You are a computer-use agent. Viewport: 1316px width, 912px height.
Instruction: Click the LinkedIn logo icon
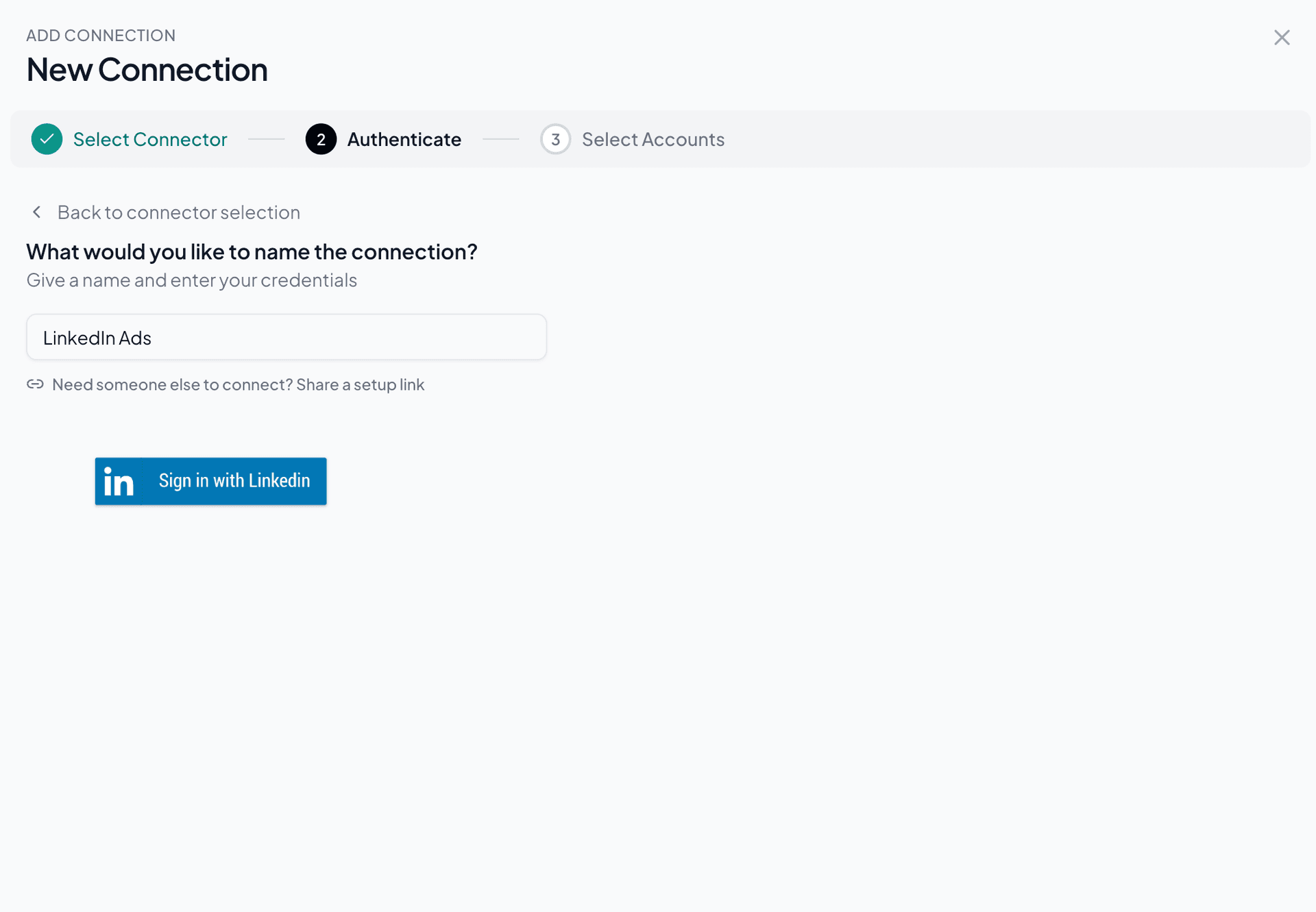118,482
